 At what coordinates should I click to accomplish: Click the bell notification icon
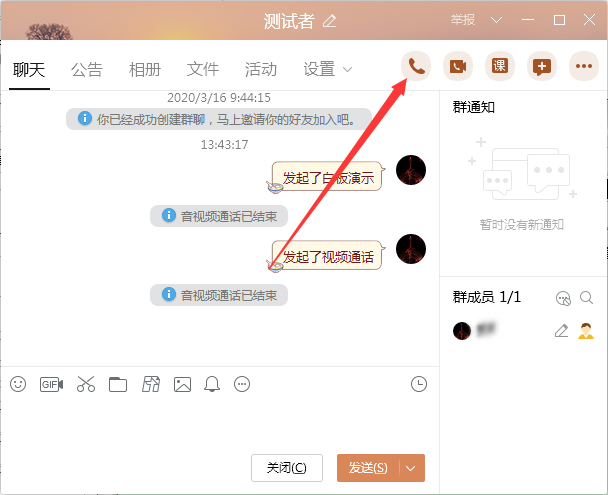click(x=212, y=384)
